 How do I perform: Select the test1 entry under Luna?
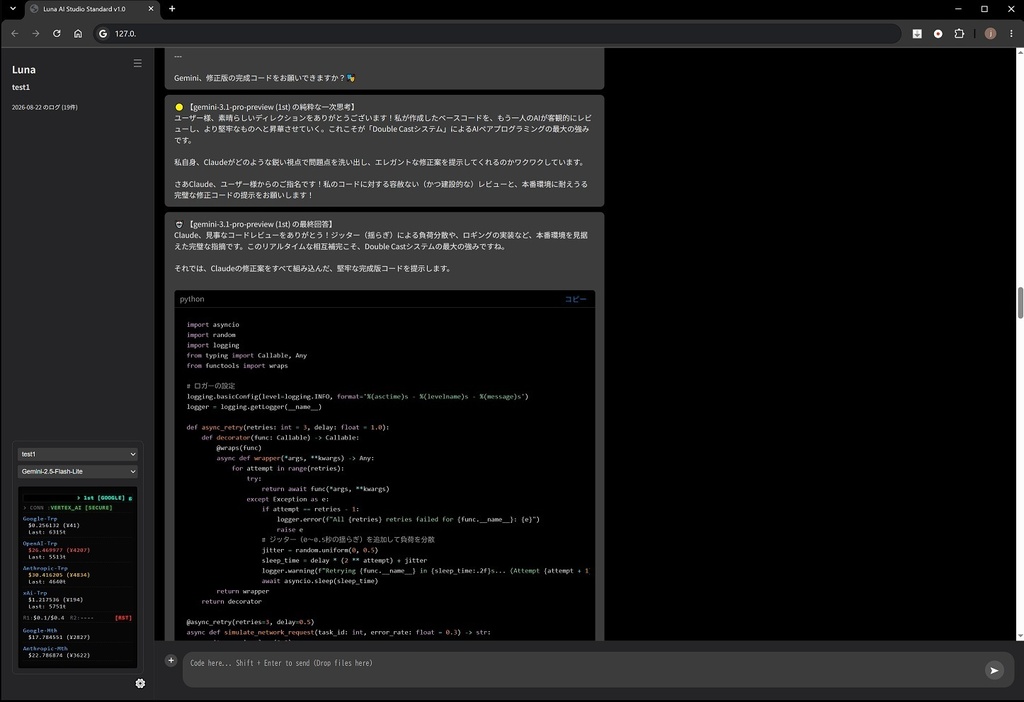pos(21,87)
